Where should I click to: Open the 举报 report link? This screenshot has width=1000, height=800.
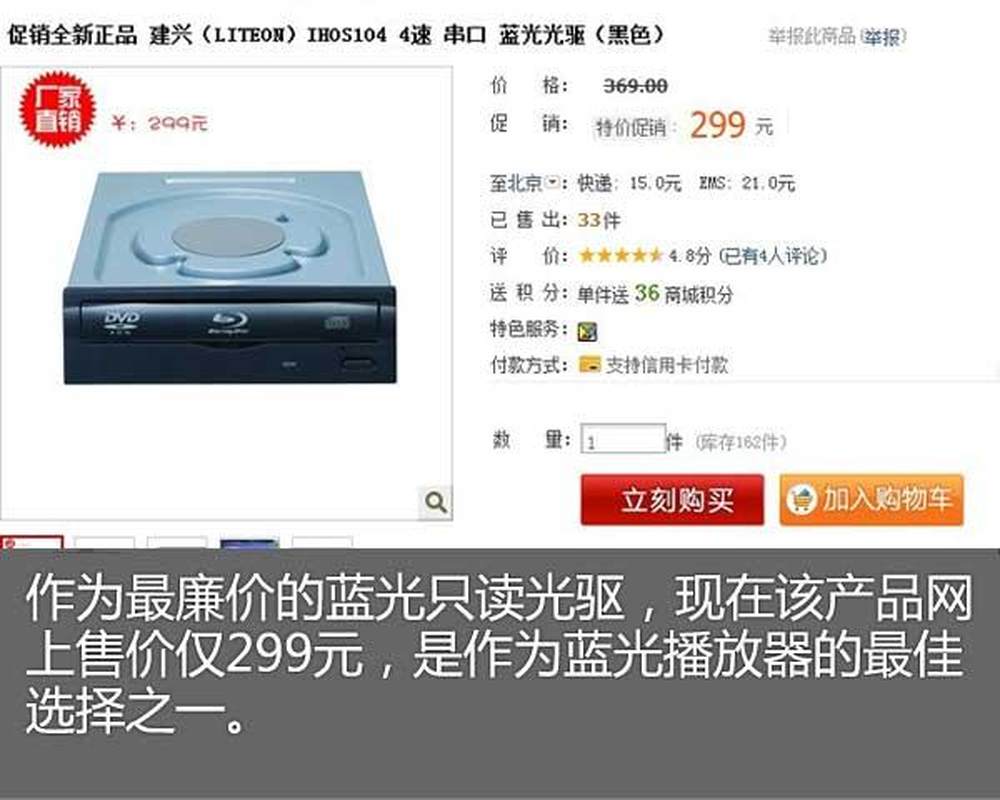point(883,37)
